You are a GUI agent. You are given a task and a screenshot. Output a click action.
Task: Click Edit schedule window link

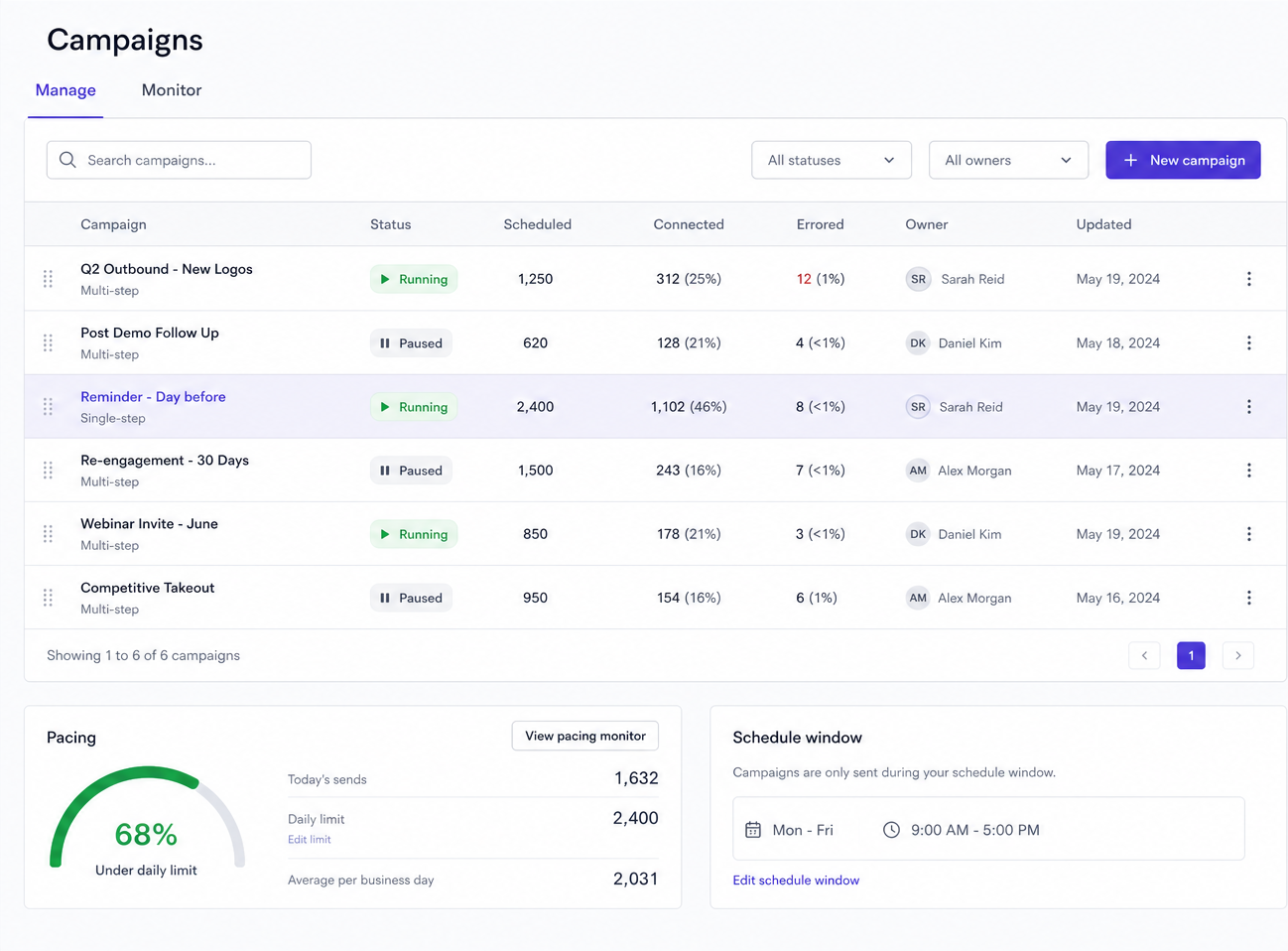point(796,881)
